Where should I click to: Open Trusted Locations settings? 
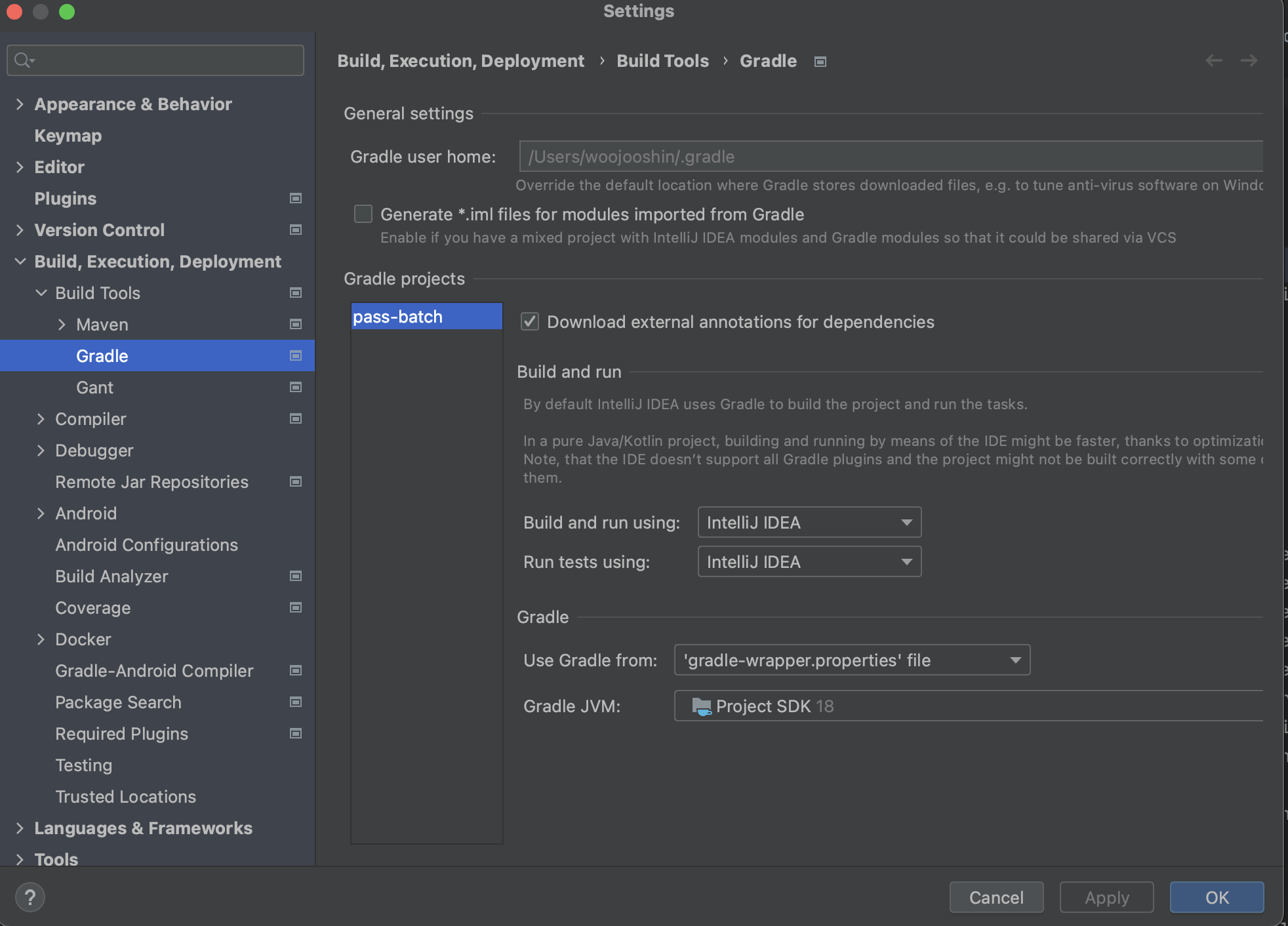pos(126,797)
